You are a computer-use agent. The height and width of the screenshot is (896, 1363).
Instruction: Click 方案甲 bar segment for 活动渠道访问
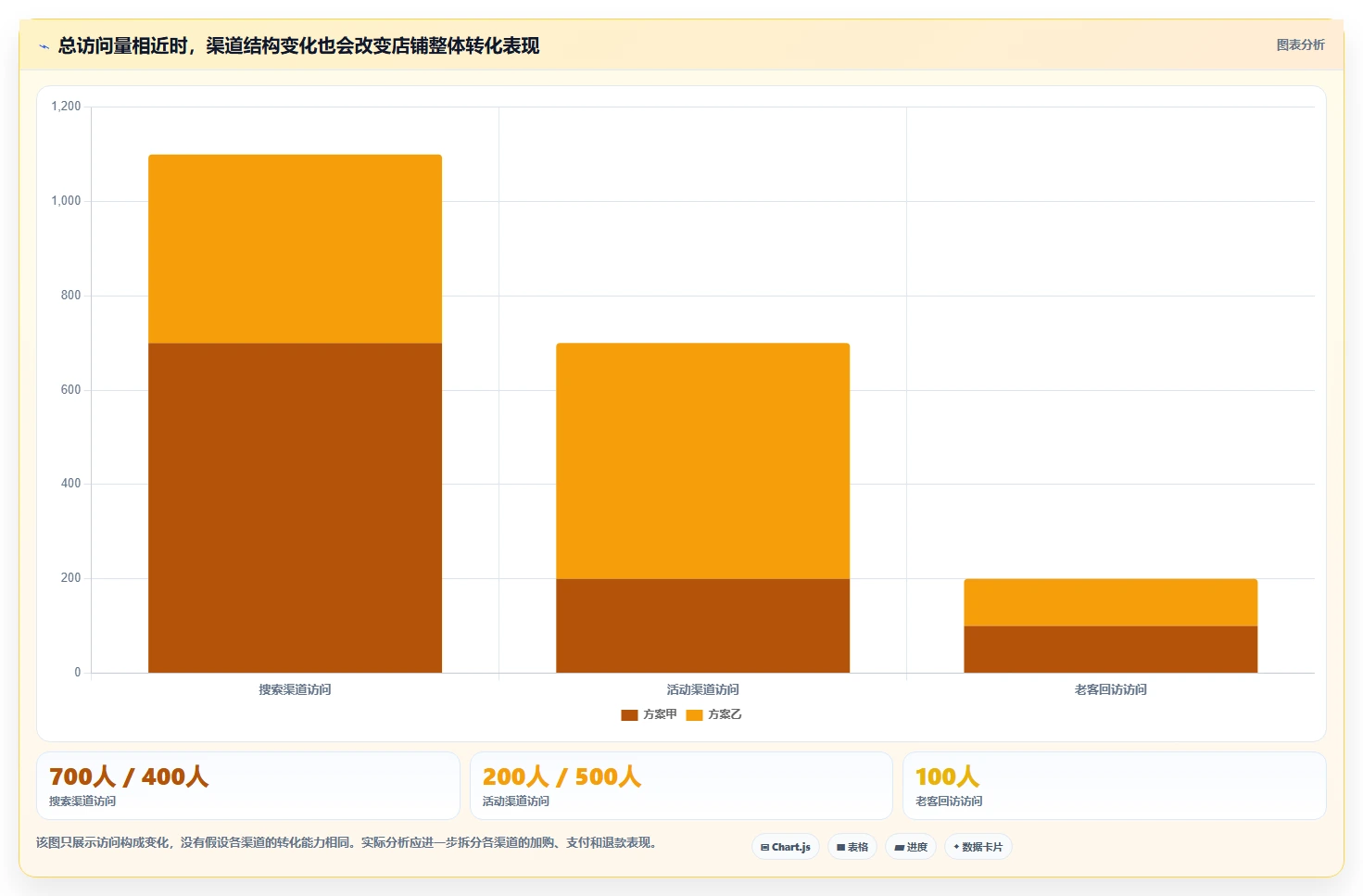pyautogui.click(x=702, y=625)
